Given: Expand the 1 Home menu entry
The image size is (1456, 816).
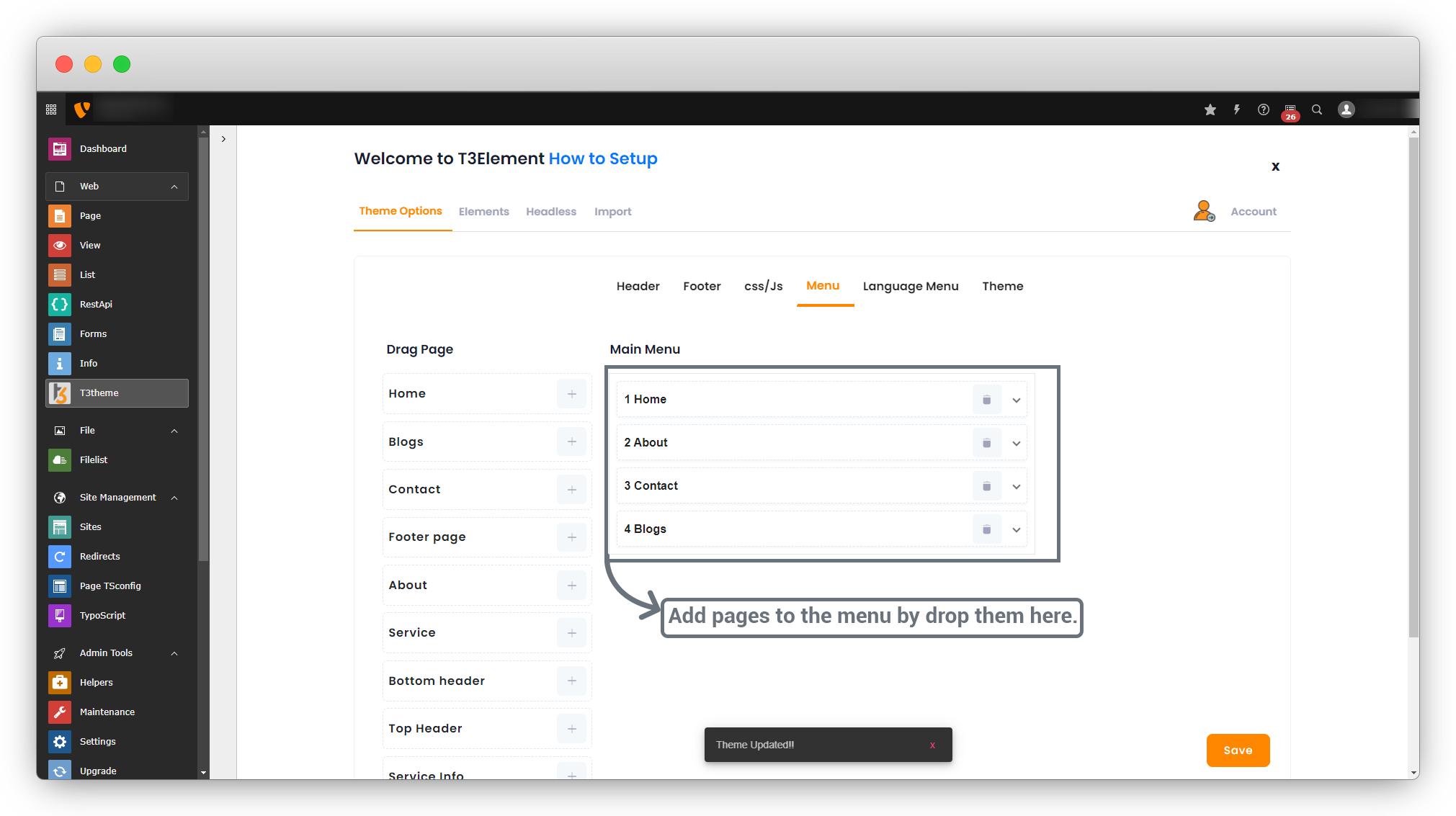Looking at the screenshot, I should 1017,400.
